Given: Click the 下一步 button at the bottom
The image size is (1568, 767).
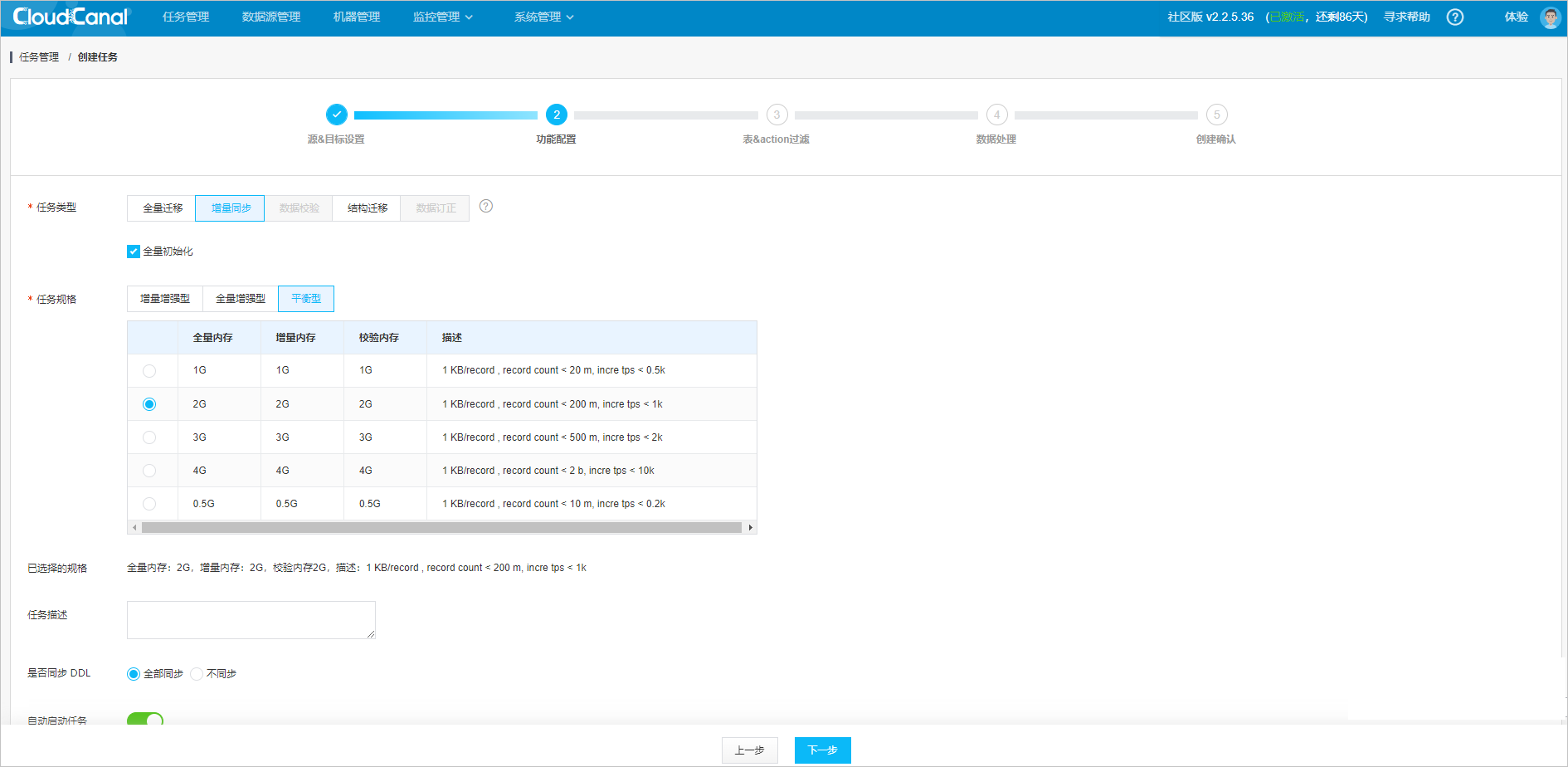Looking at the screenshot, I should (x=822, y=750).
